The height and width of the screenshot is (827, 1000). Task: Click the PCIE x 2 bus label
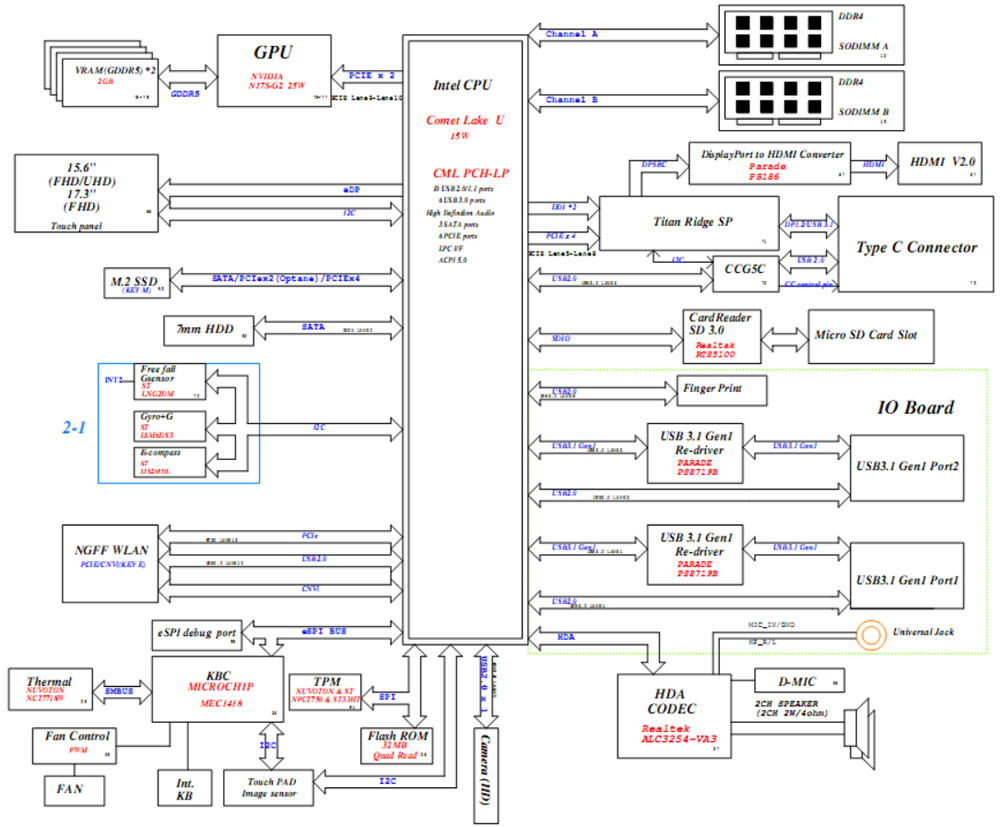[372, 75]
